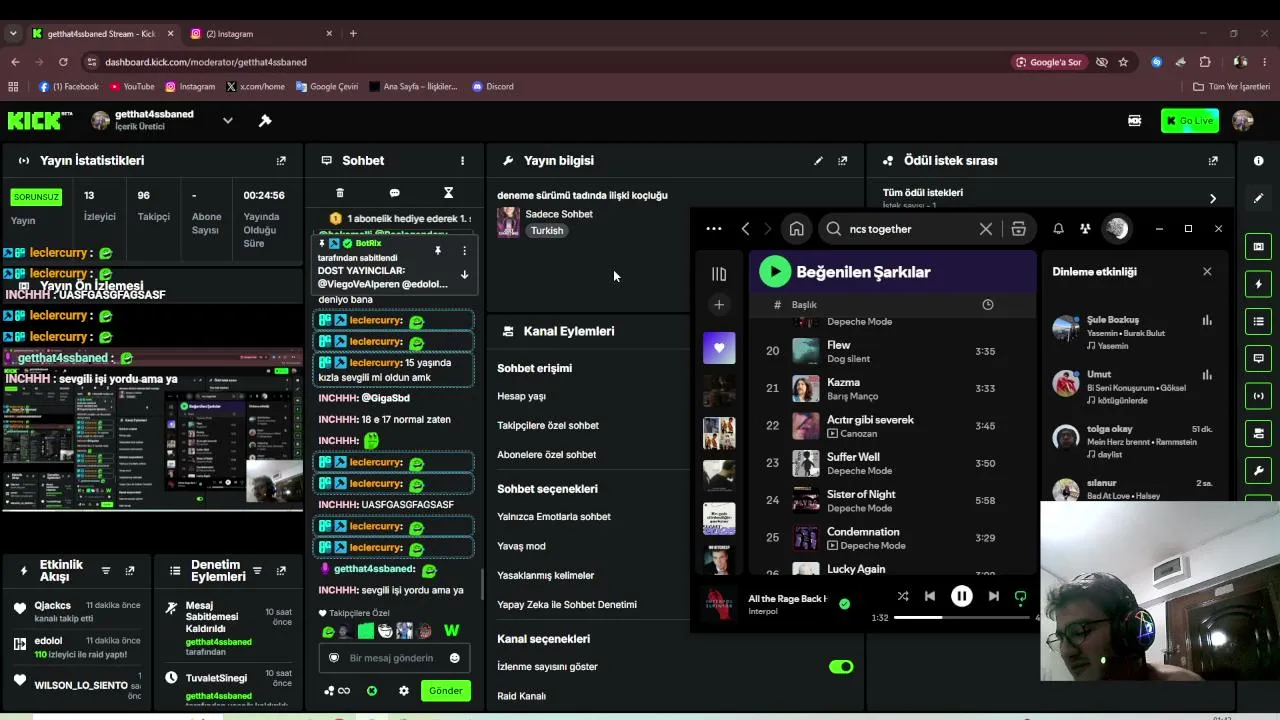The height and width of the screenshot is (720, 1280).
Task: Click the info icon in right sidebar
Action: [x=1258, y=160]
